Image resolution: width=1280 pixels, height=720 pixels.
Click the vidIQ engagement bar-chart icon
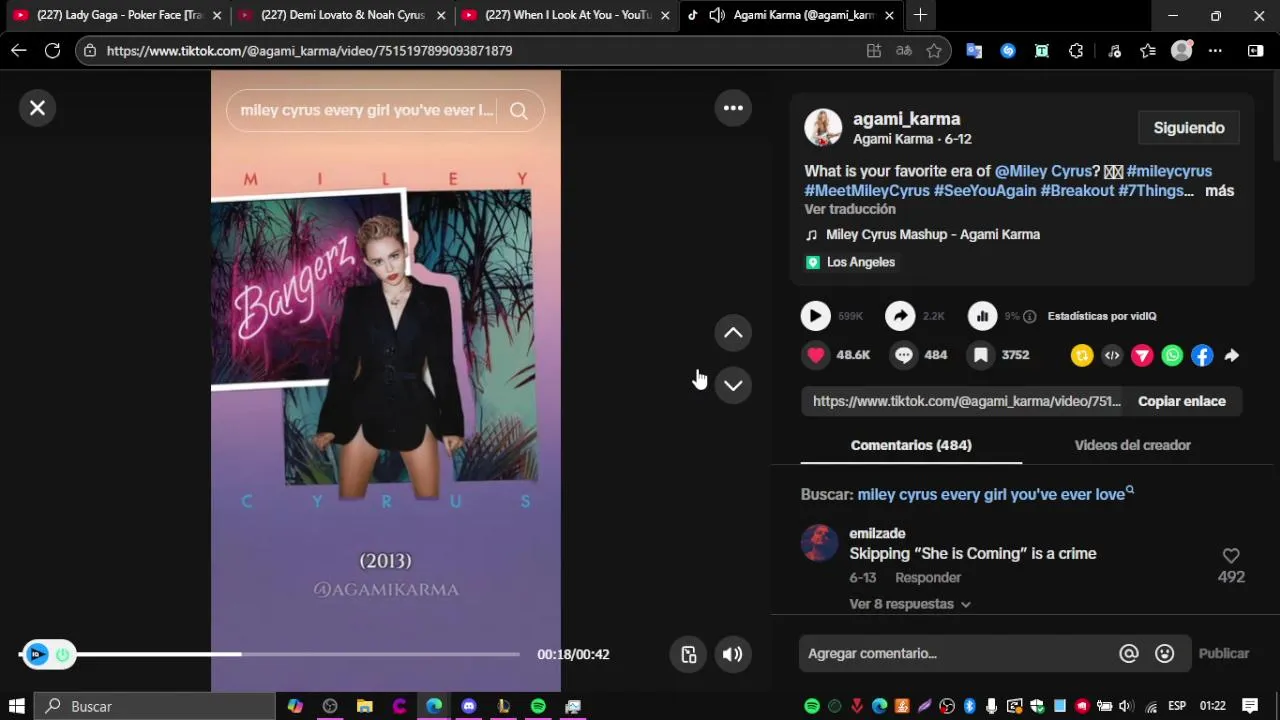point(982,316)
